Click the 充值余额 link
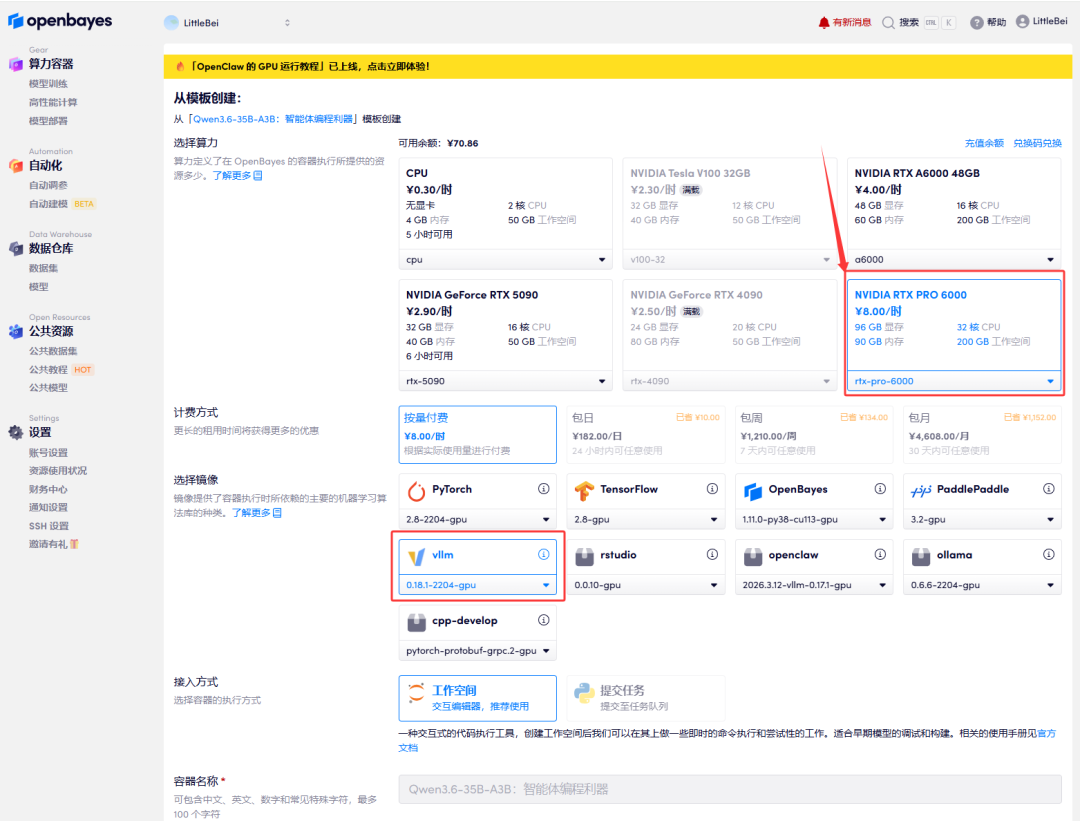This screenshot has width=1080, height=821. 984,143
